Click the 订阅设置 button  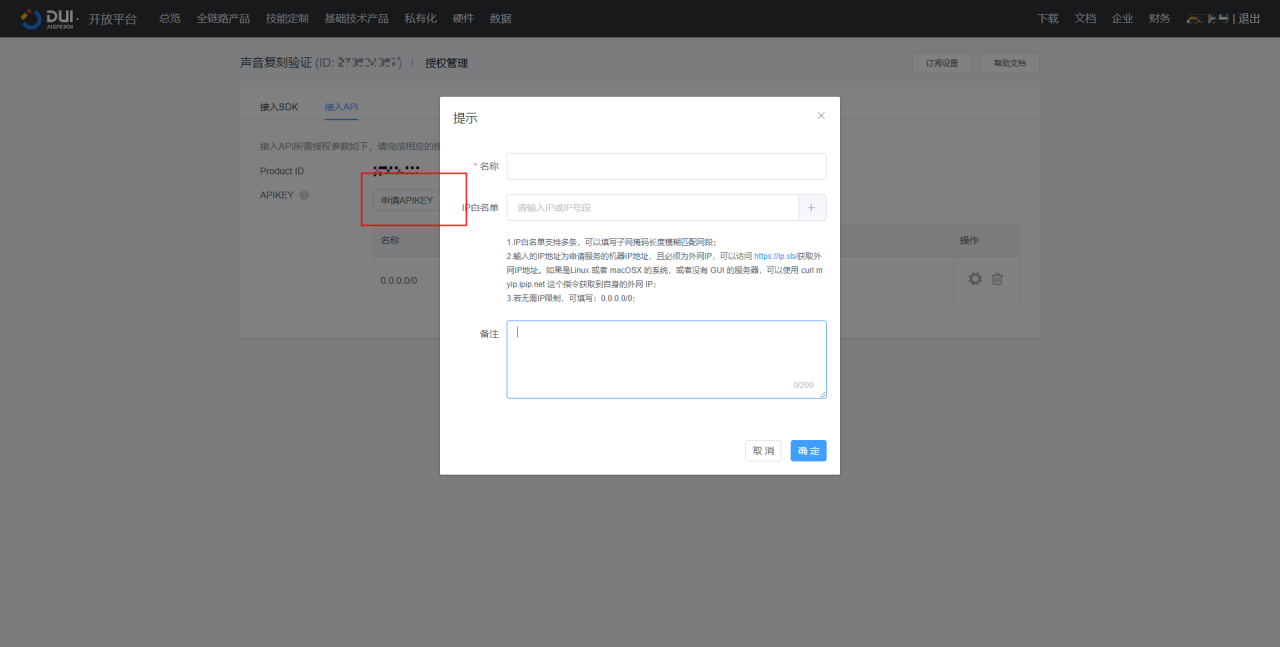pyautogui.click(x=941, y=63)
